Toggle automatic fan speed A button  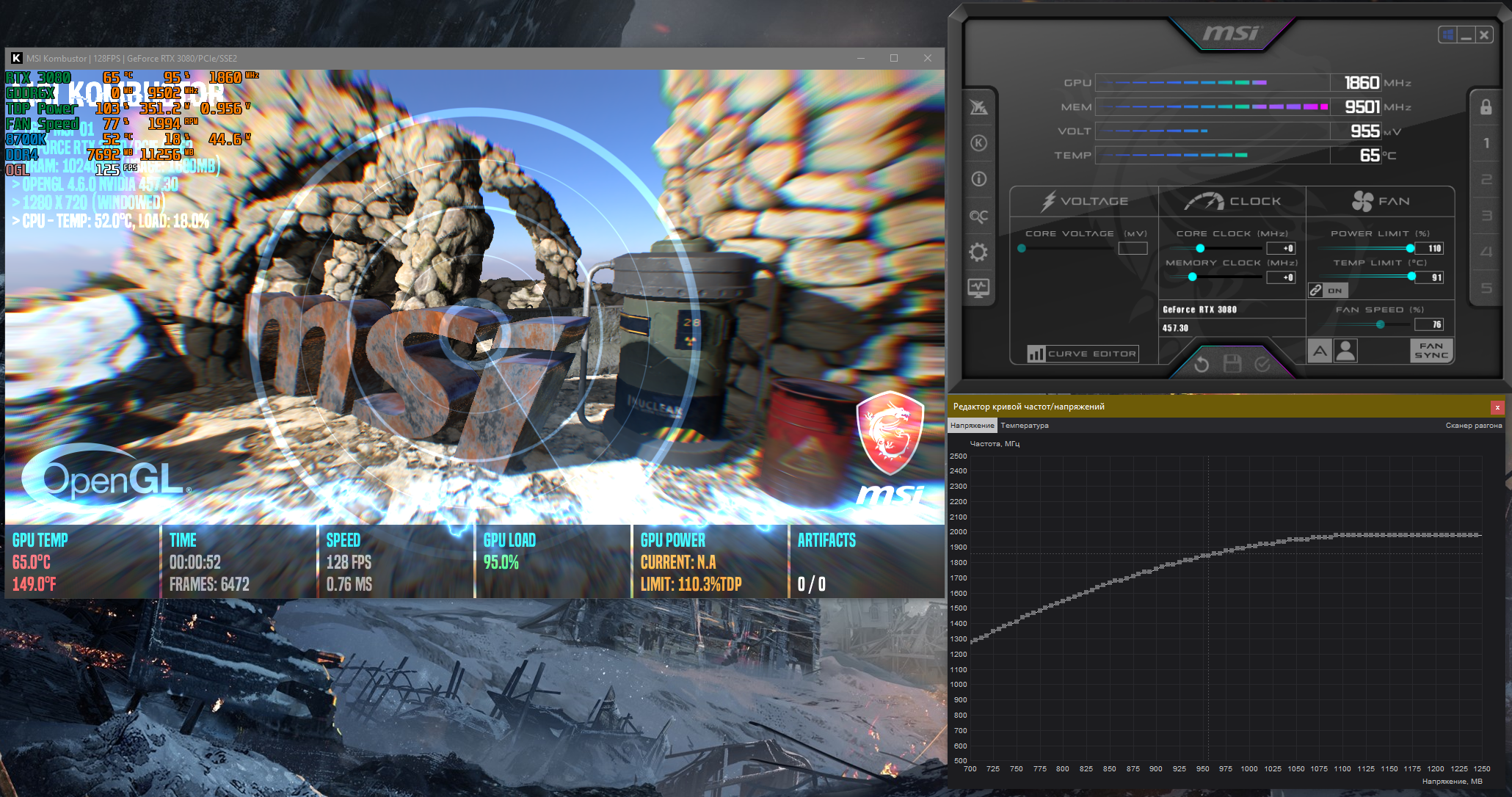click(1320, 351)
